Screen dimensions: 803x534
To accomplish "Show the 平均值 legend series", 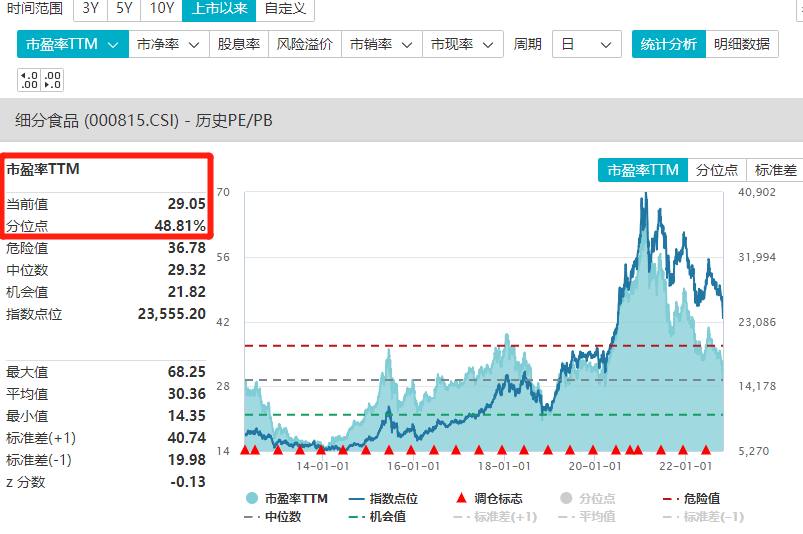I will click(566, 516).
